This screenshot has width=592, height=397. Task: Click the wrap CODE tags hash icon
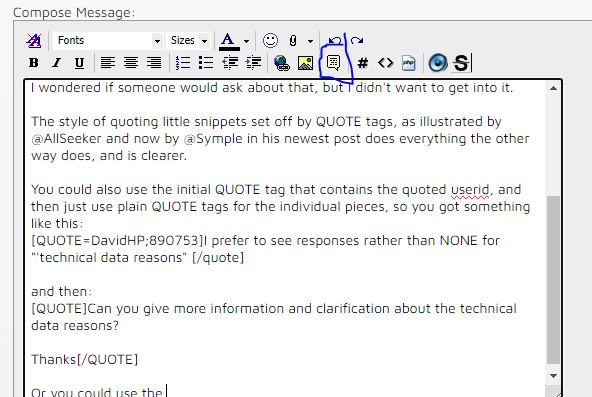(x=362, y=63)
